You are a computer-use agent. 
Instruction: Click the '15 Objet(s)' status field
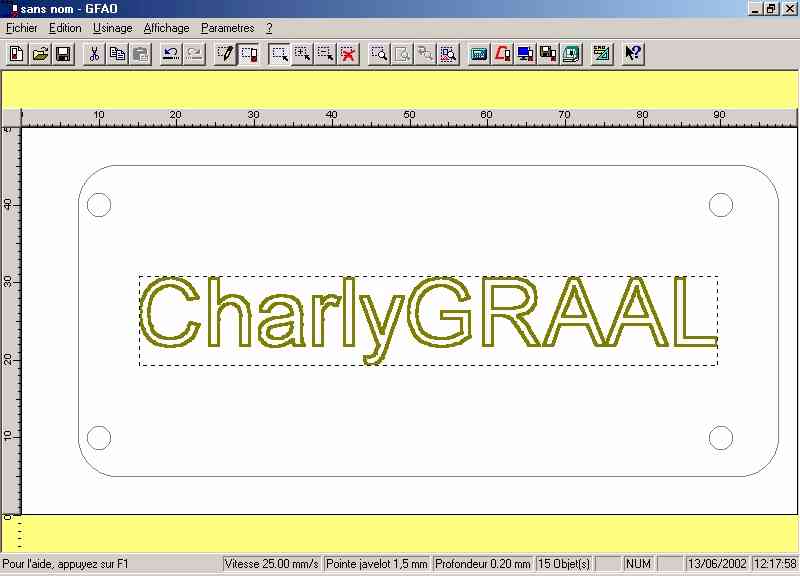tap(564, 564)
